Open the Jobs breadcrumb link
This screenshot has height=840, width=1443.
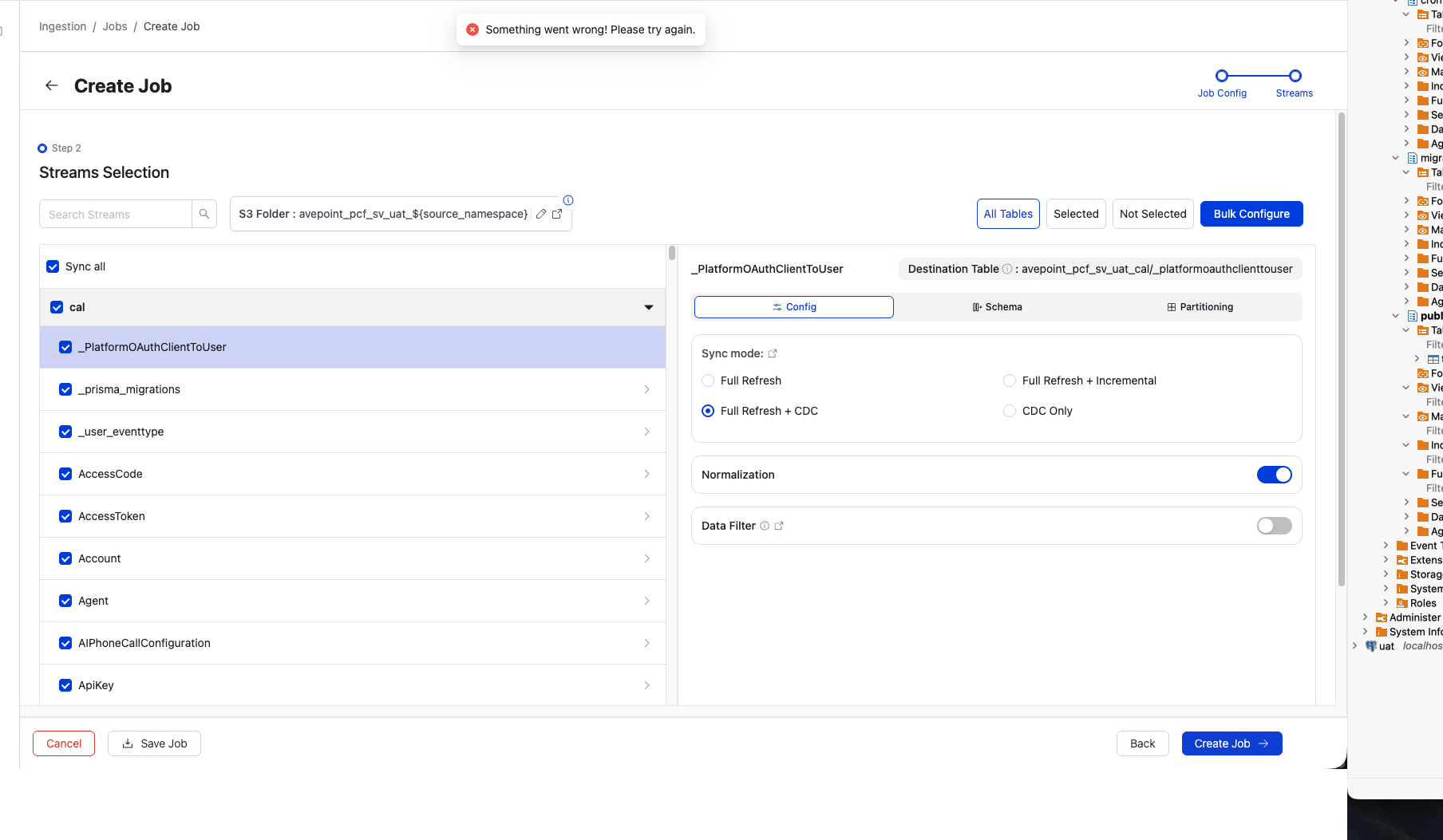tap(115, 26)
